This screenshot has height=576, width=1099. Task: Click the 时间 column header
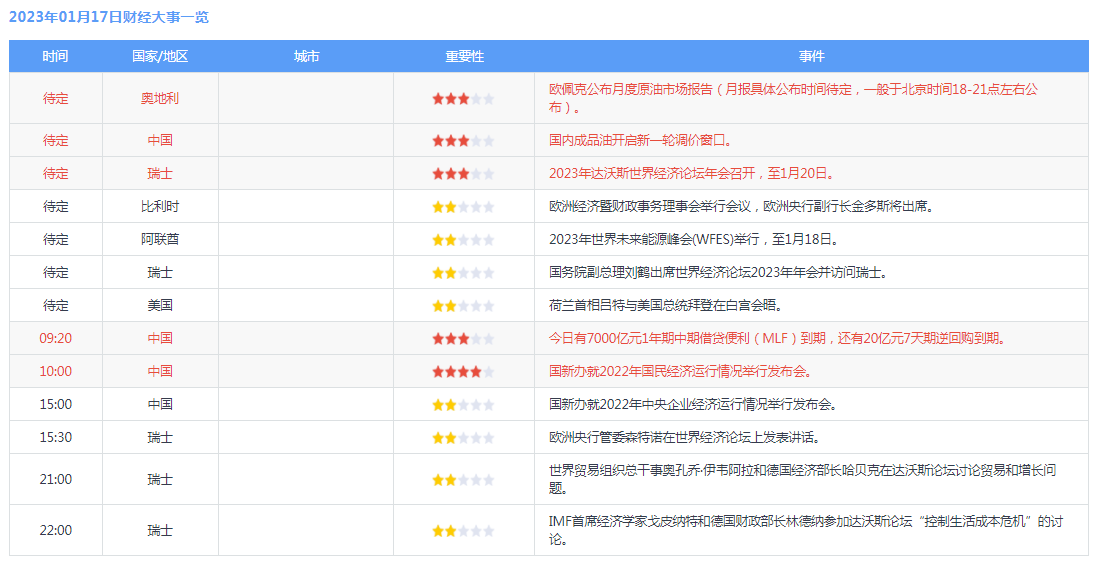(55, 56)
